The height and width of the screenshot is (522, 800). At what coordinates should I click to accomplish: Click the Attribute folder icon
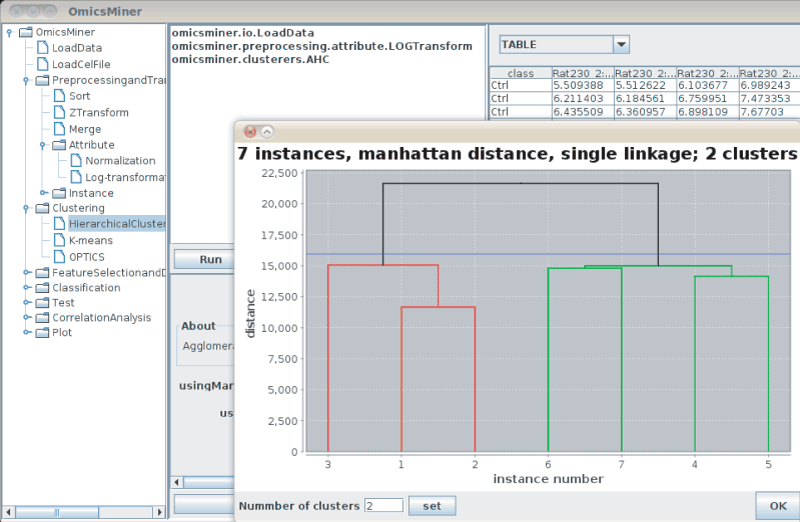(x=59, y=145)
